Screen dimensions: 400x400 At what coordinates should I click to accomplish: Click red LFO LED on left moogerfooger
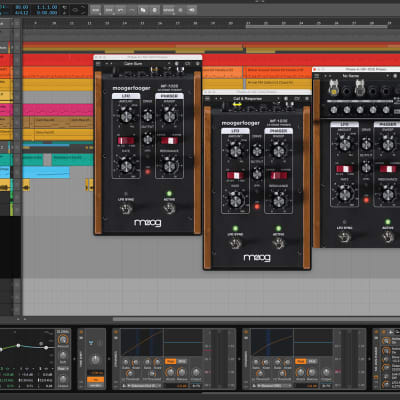pyautogui.click(x=147, y=172)
